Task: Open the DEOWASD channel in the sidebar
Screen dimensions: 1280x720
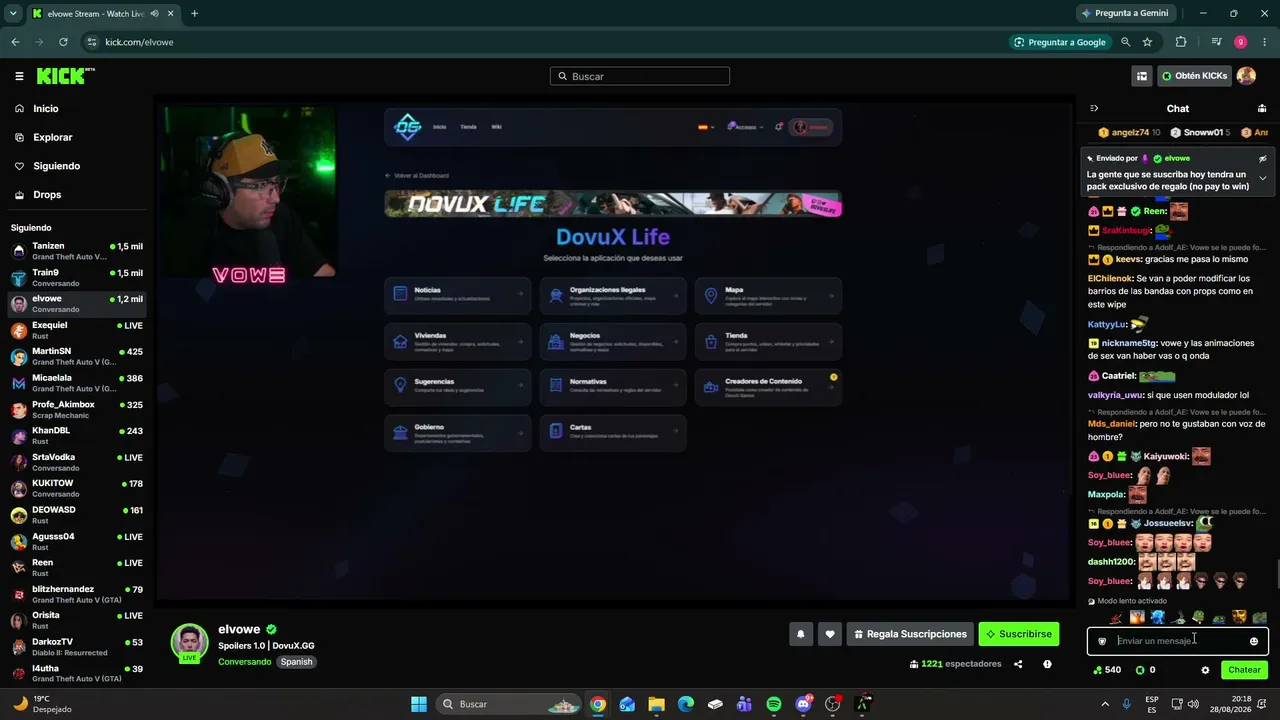Action: pyautogui.click(x=77, y=515)
